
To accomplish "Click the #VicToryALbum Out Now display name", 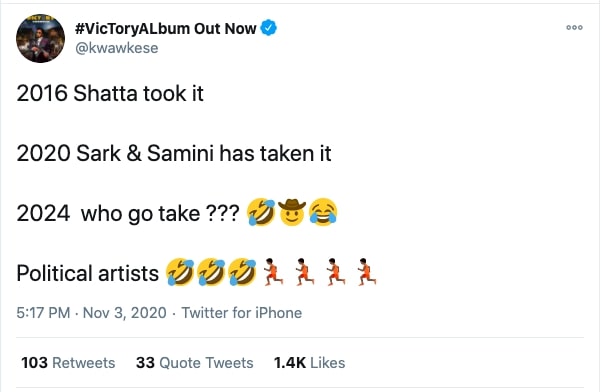I will click(x=165, y=28).
